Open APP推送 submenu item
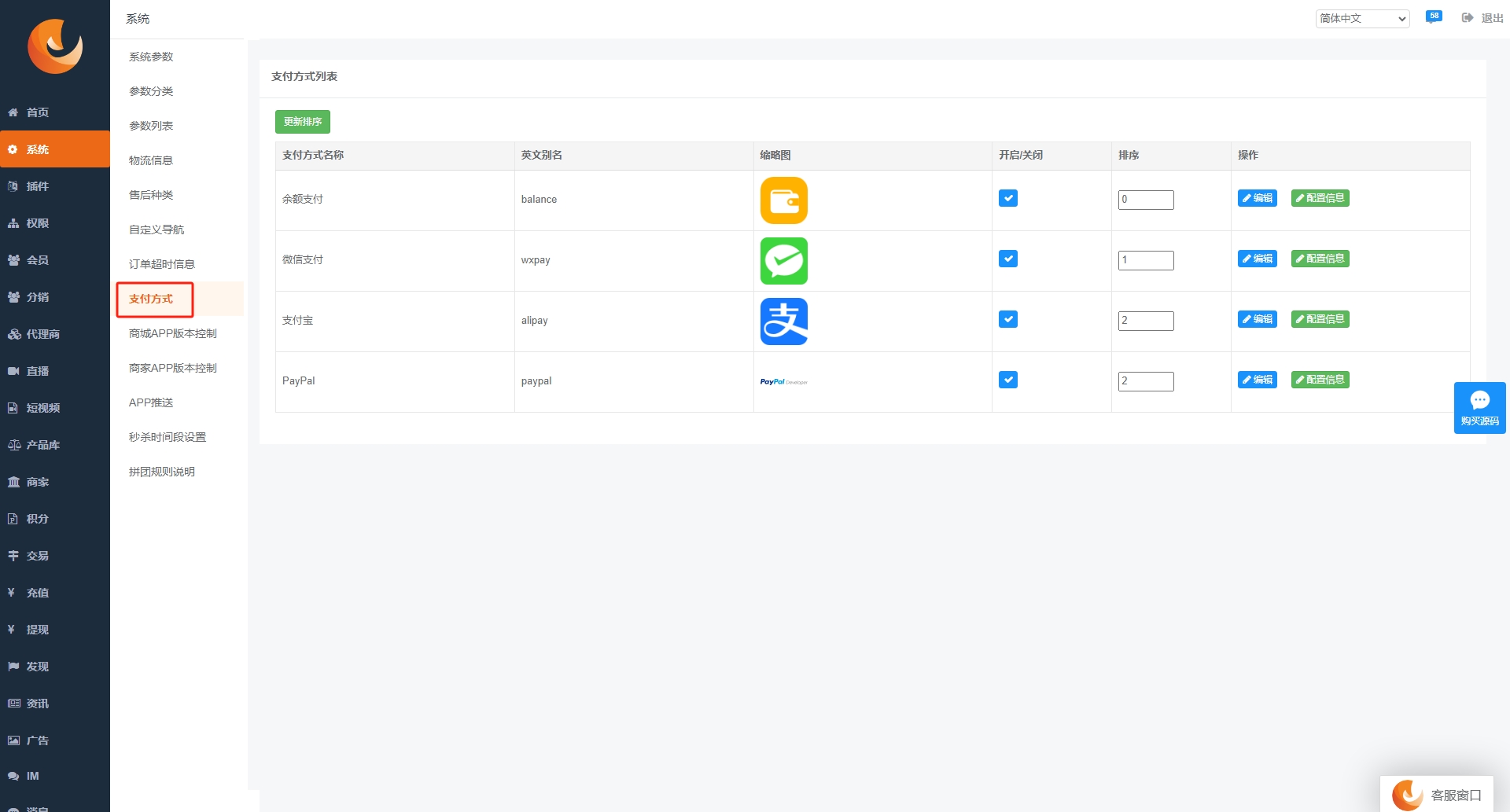The image size is (1510, 812). pyautogui.click(x=151, y=402)
